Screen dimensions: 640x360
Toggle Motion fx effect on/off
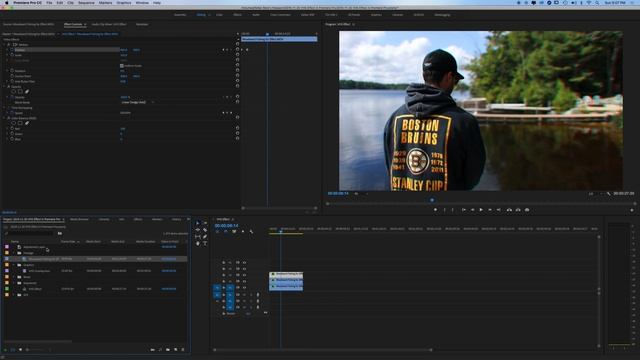[9, 44]
